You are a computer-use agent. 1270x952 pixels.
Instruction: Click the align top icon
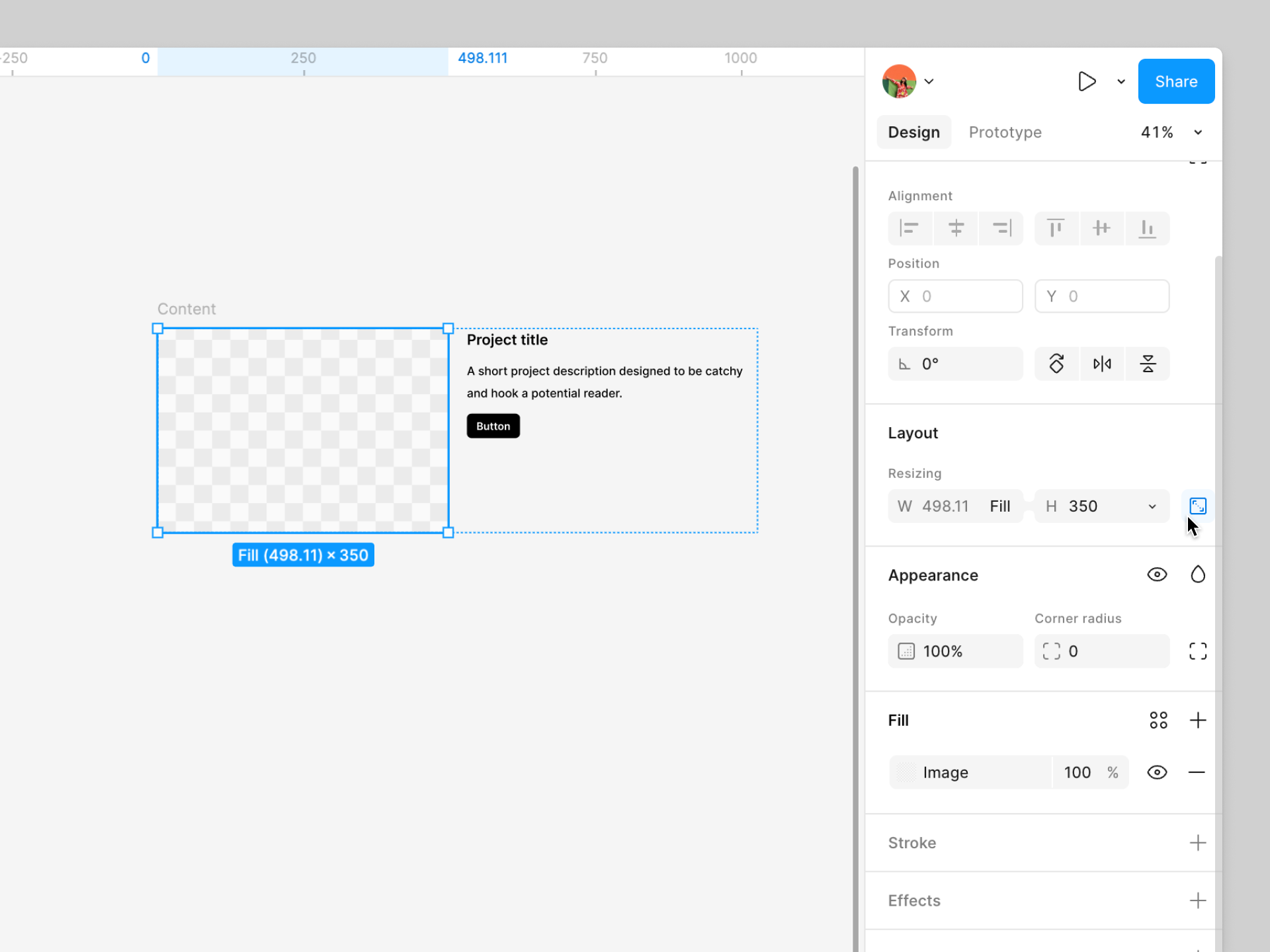tap(1056, 228)
